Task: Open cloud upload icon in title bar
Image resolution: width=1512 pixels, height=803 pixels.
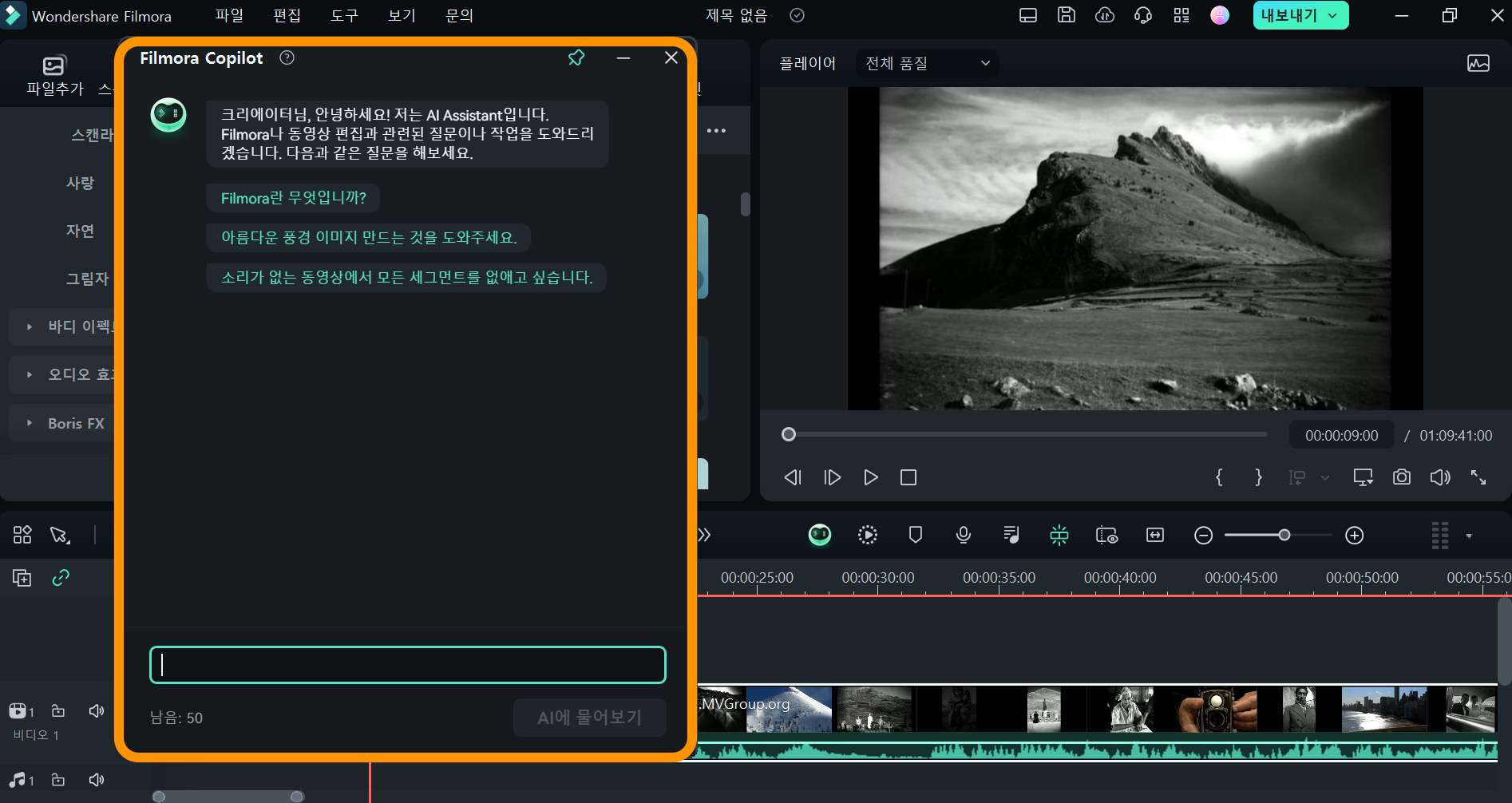Action: coord(1105,15)
